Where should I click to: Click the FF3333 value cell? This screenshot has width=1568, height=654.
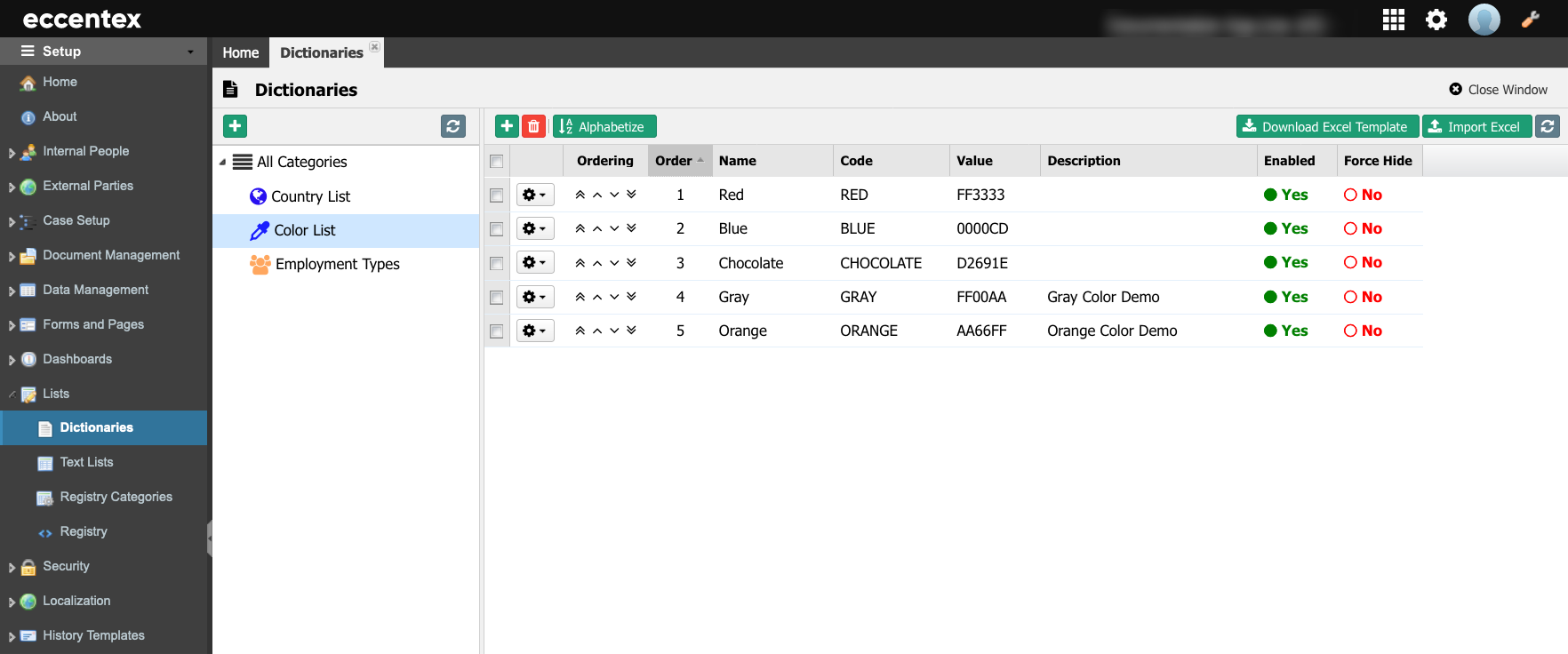980,195
